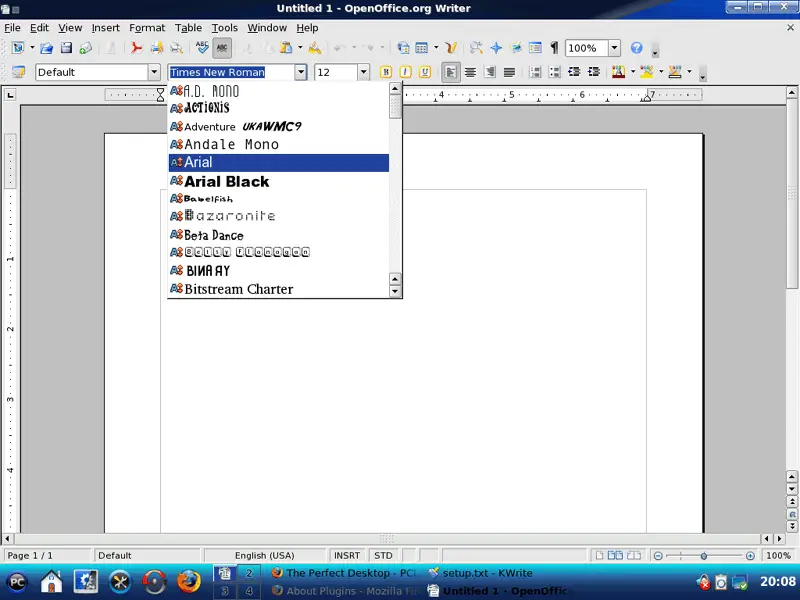Increase paragraph indent

(x=594, y=72)
